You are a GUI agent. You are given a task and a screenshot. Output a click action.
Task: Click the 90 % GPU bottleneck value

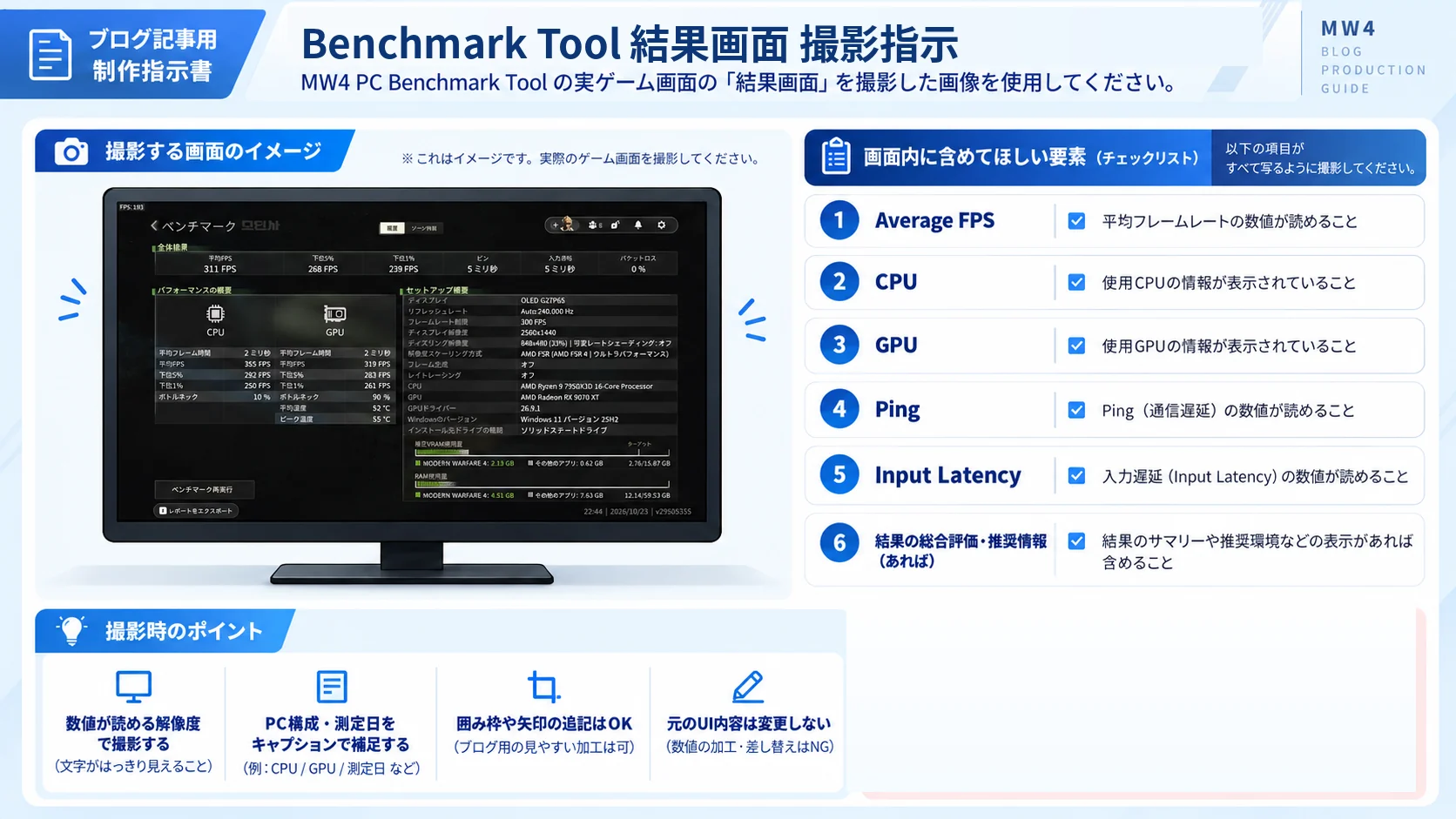[381, 397]
